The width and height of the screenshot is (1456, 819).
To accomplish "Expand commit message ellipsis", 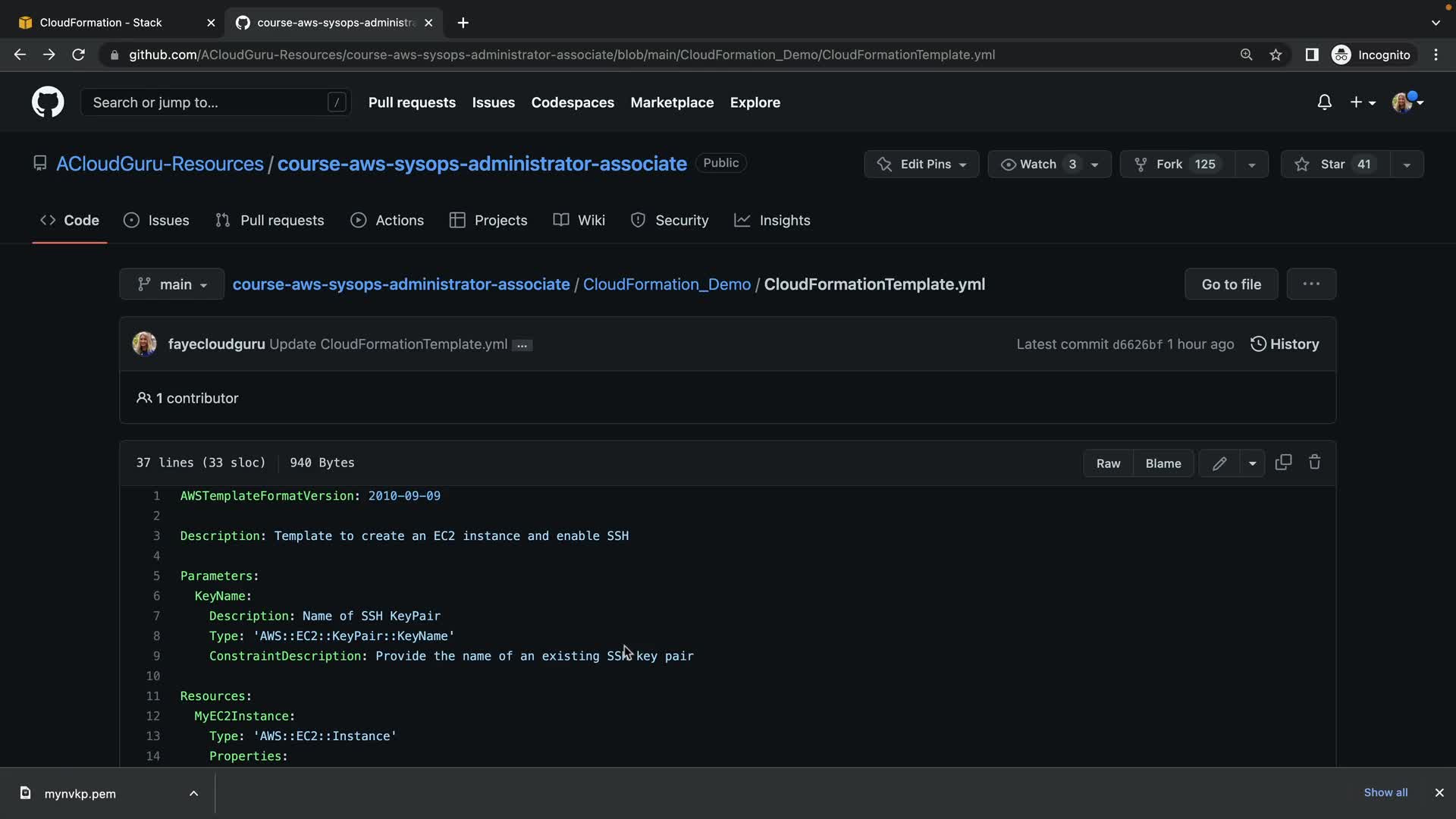I will tap(522, 345).
